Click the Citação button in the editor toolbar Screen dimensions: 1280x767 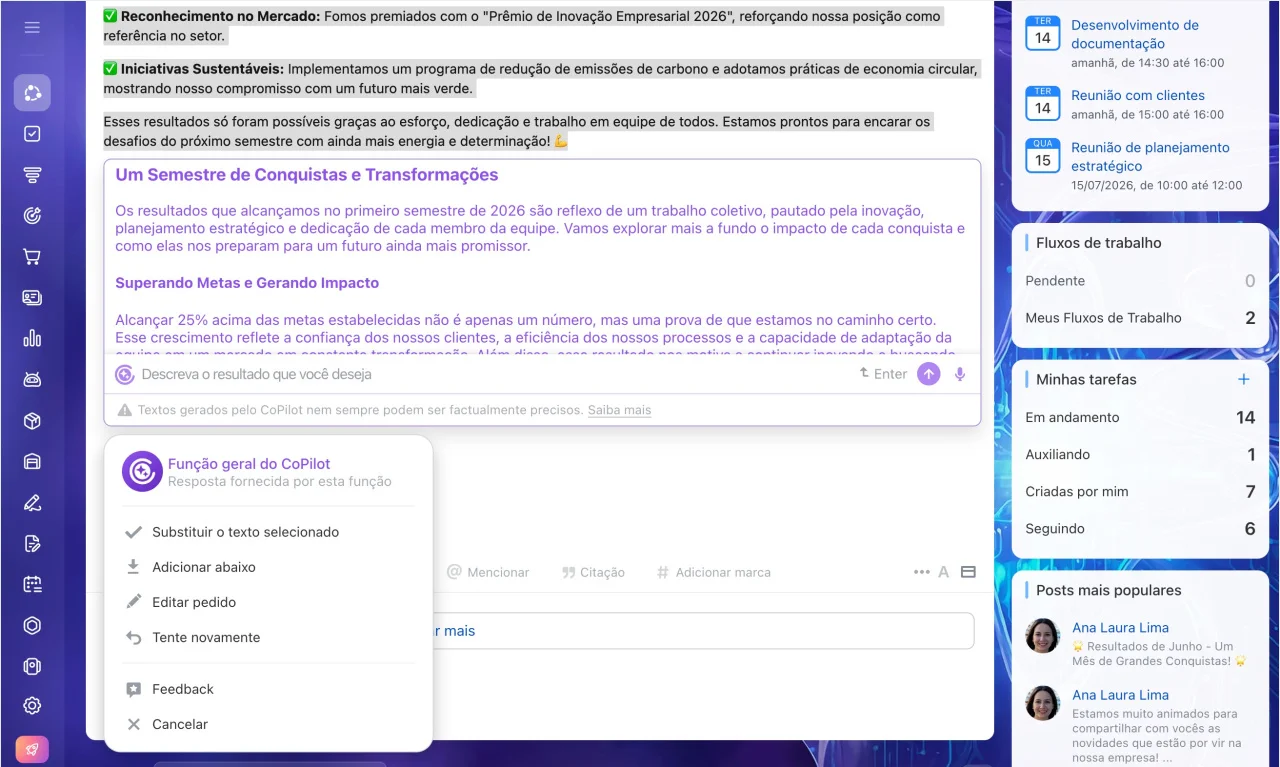click(x=593, y=572)
